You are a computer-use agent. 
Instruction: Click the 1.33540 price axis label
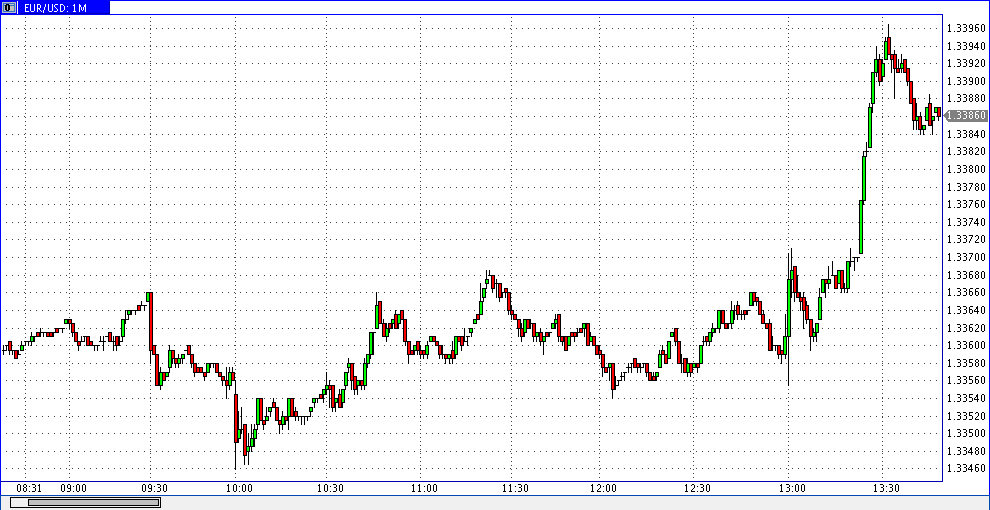(967, 398)
